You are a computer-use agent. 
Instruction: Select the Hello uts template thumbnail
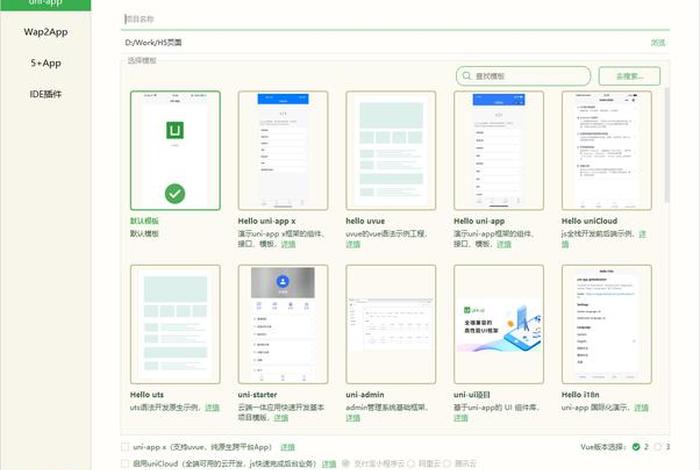175,324
